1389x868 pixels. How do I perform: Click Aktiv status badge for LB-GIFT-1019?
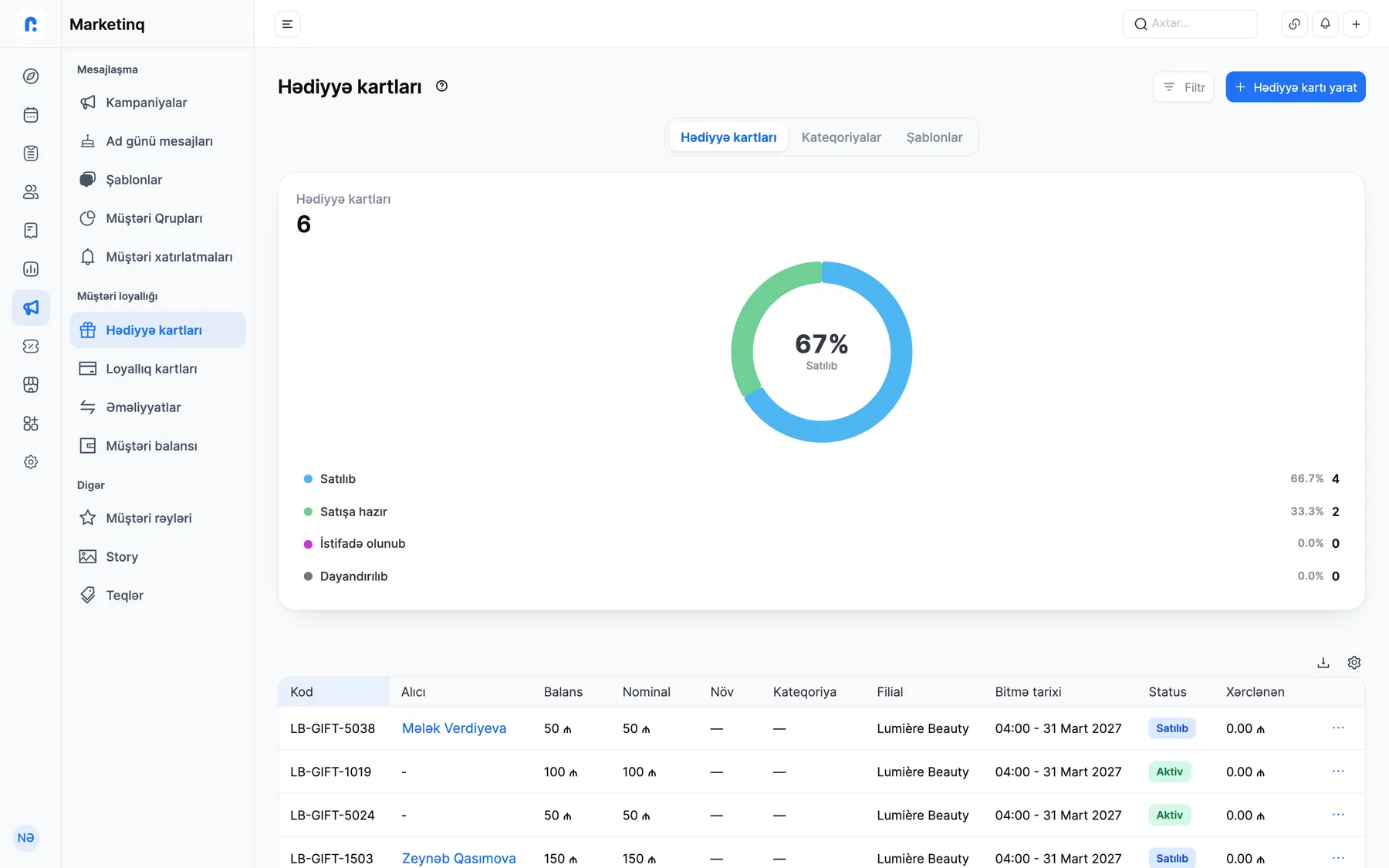[1170, 772]
